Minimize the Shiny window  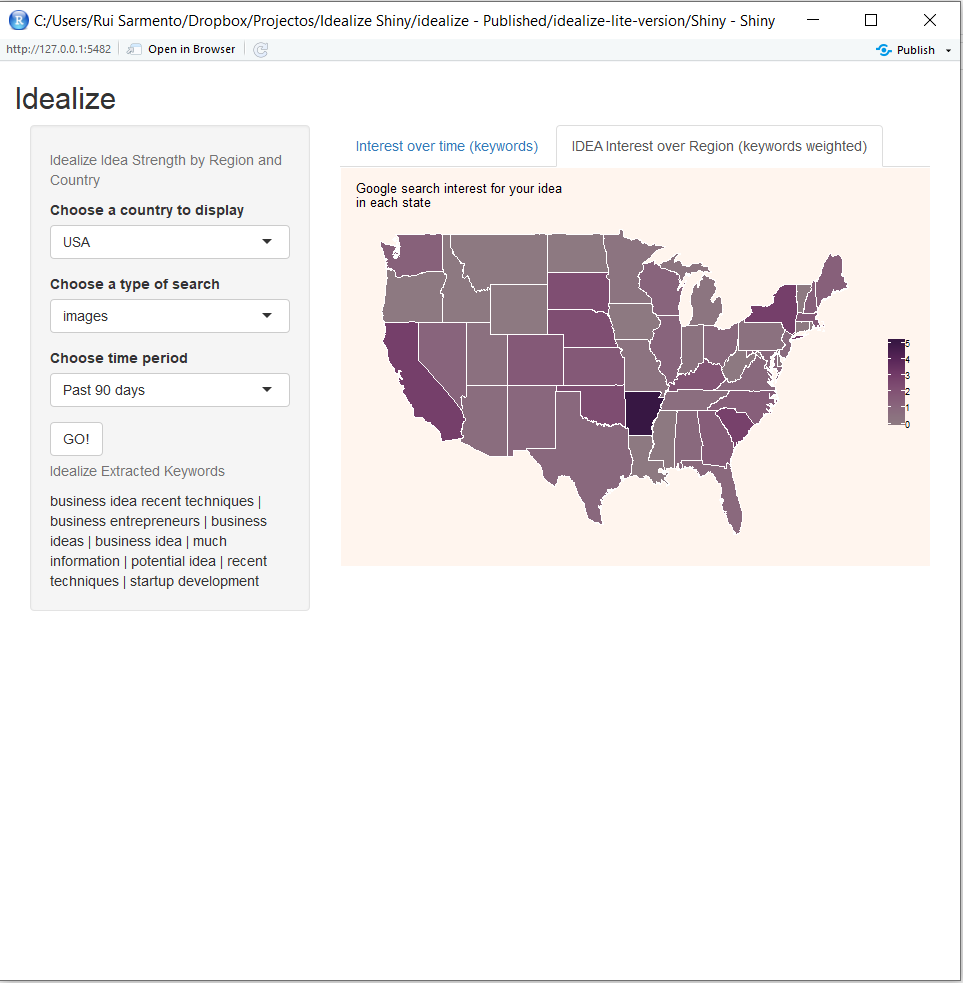tap(812, 20)
